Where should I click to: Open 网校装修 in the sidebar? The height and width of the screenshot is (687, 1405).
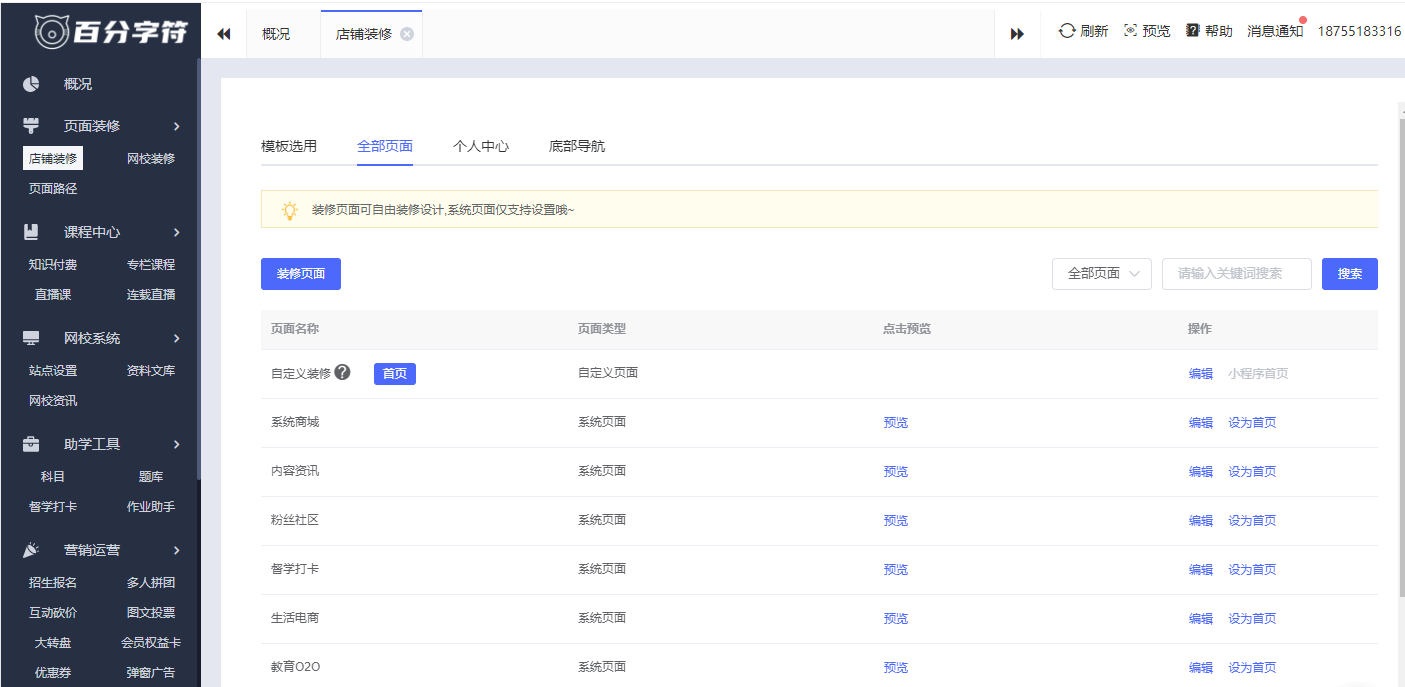click(x=151, y=158)
